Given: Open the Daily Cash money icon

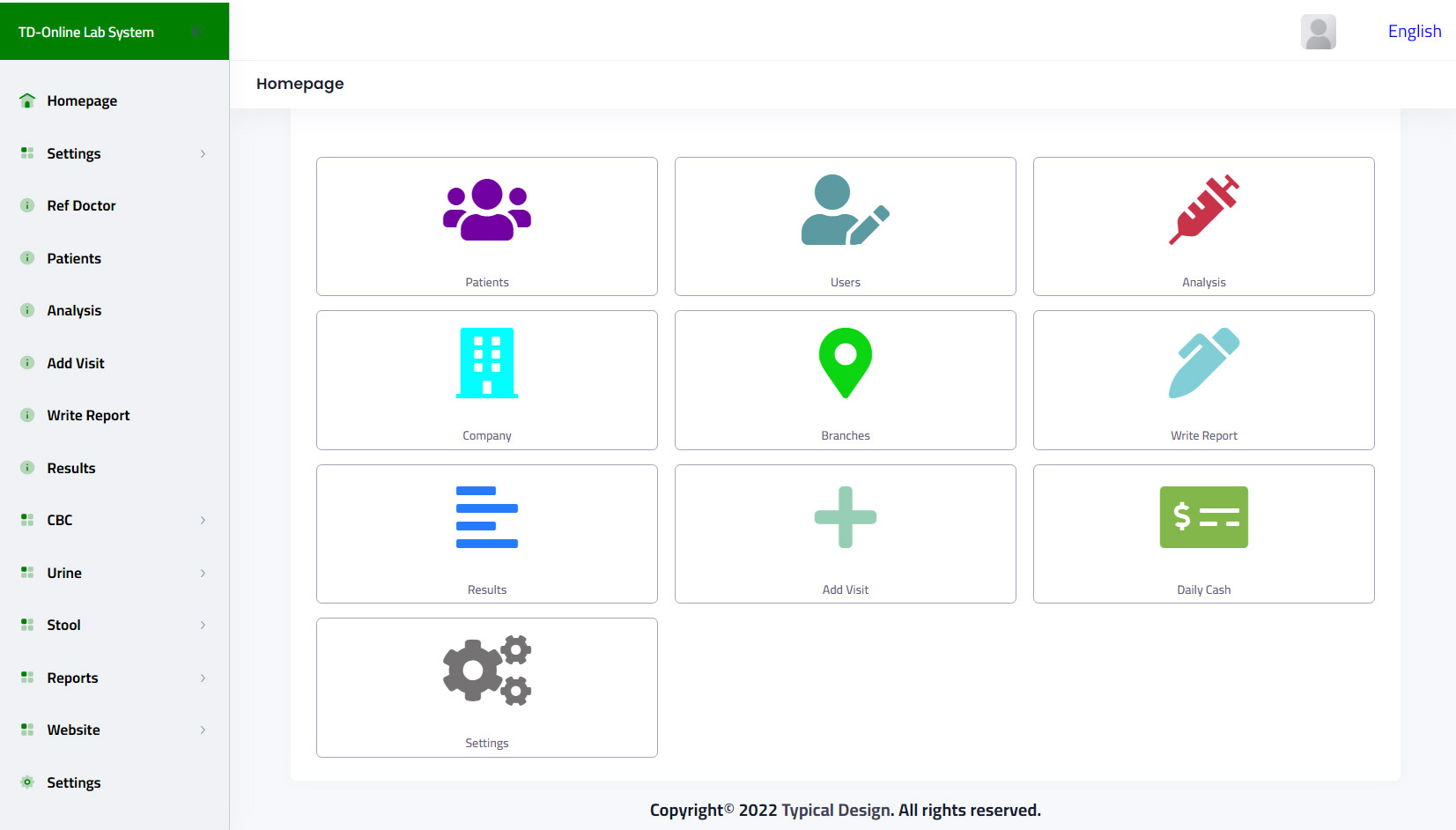Looking at the screenshot, I should pos(1203,517).
